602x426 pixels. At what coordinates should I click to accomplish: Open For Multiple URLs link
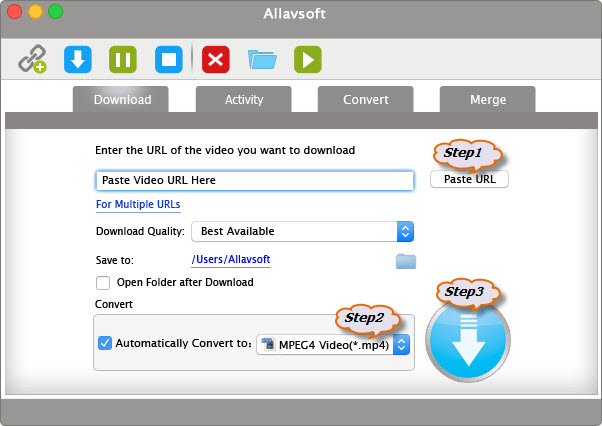[138, 204]
